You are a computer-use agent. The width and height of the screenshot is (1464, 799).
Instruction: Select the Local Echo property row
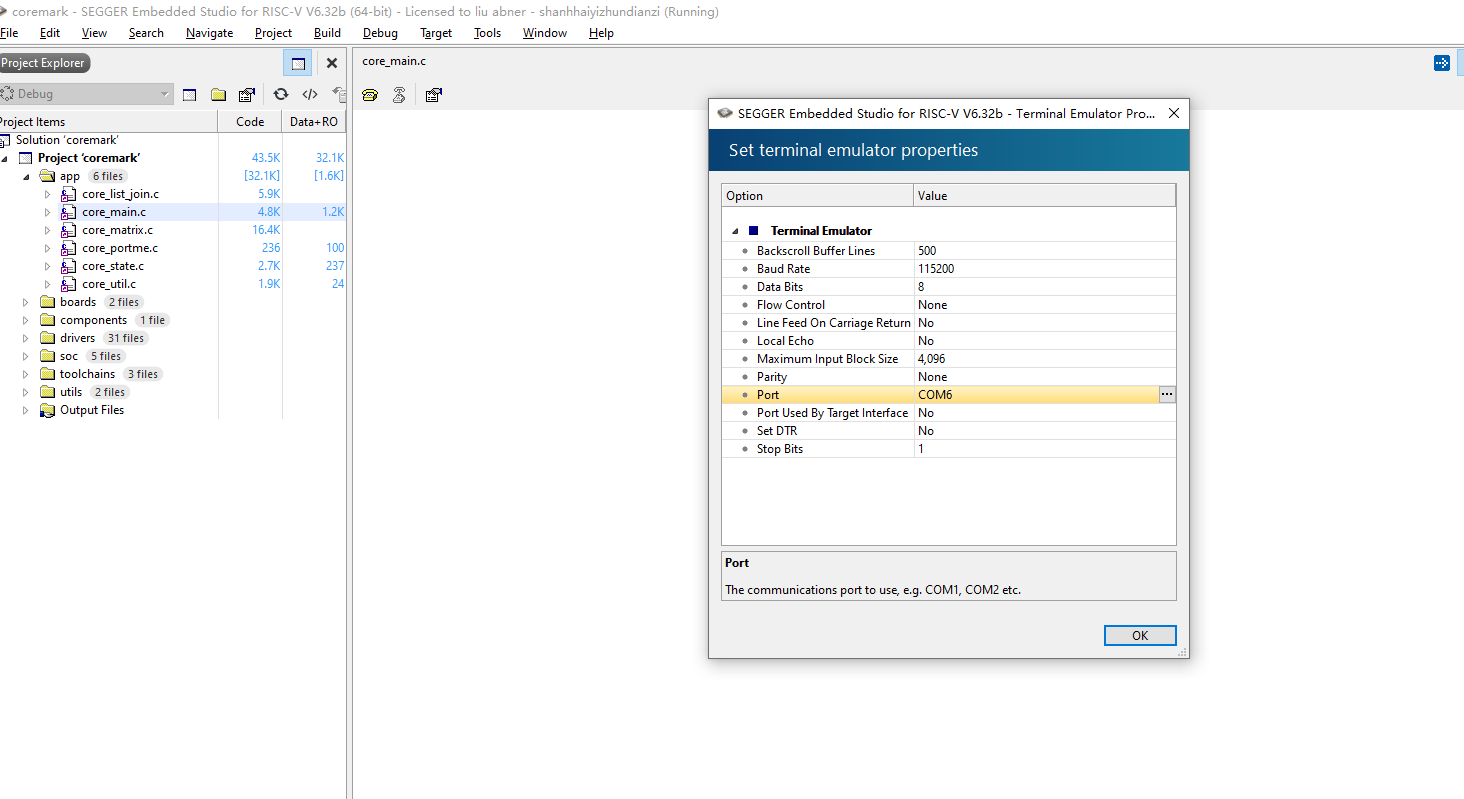948,341
